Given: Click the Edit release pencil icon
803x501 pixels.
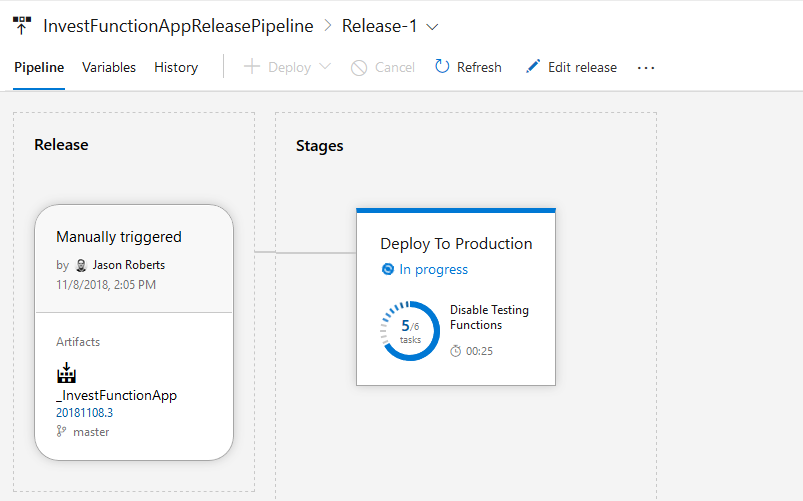Looking at the screenshot, I should pyautogui.click(x=533, y=67).
